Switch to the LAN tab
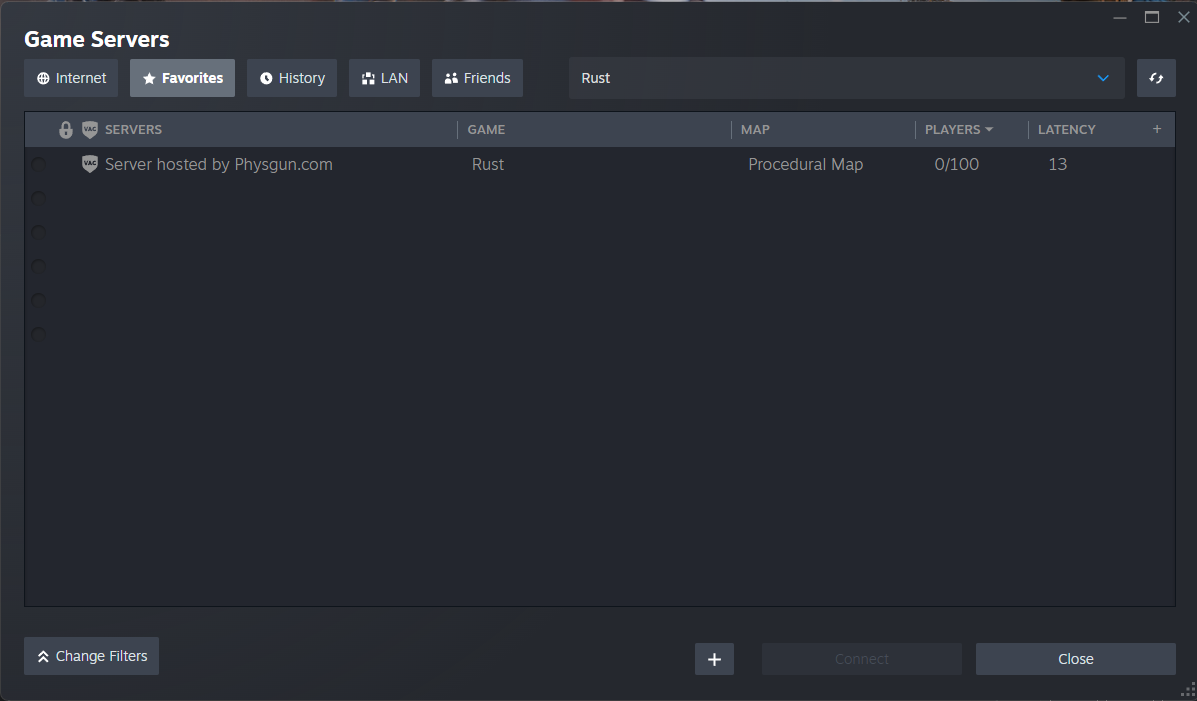This screenshot has width=1197, height=701. (384, 78)
